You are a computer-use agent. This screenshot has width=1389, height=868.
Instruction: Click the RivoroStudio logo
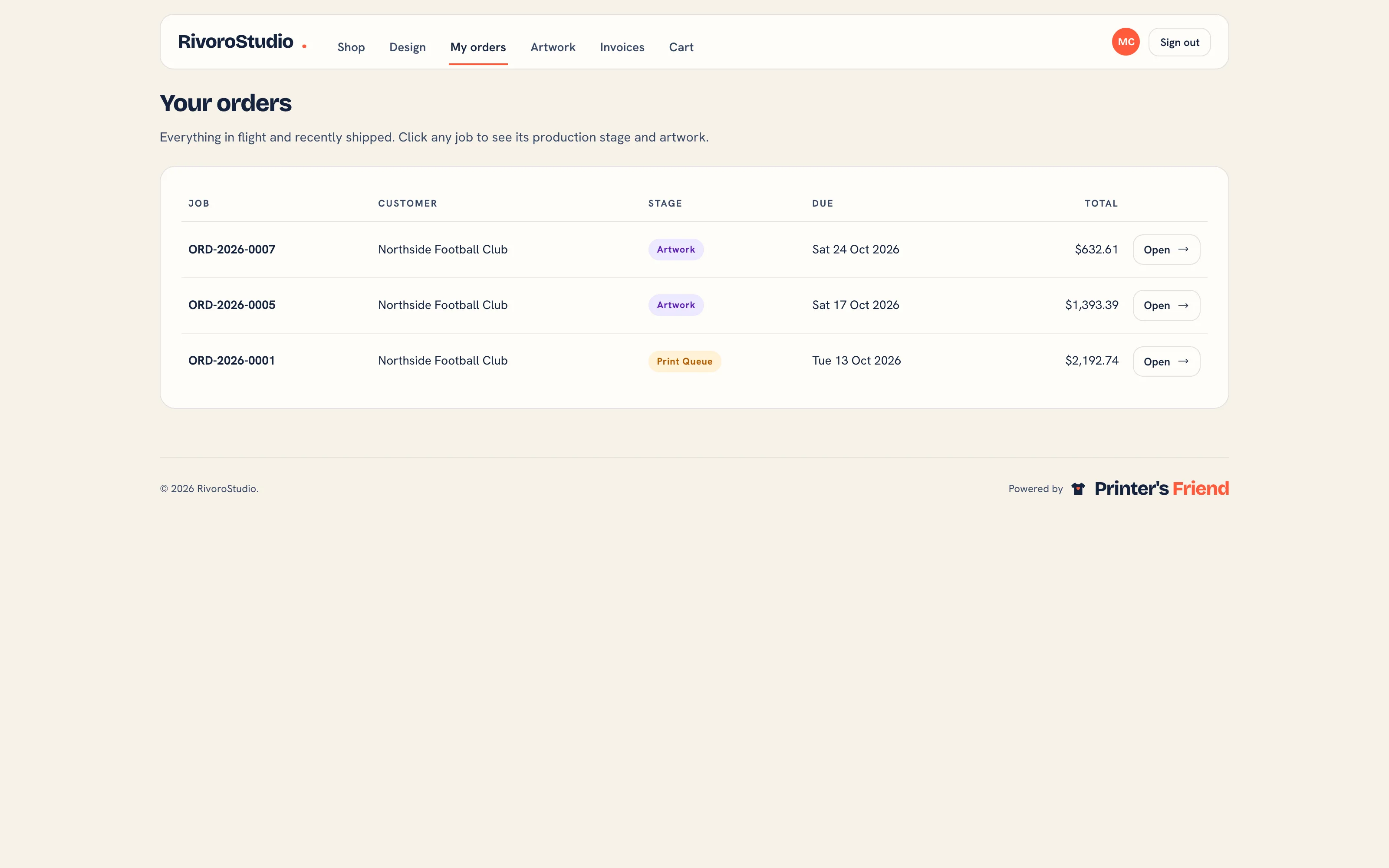[x=242, y=42]
